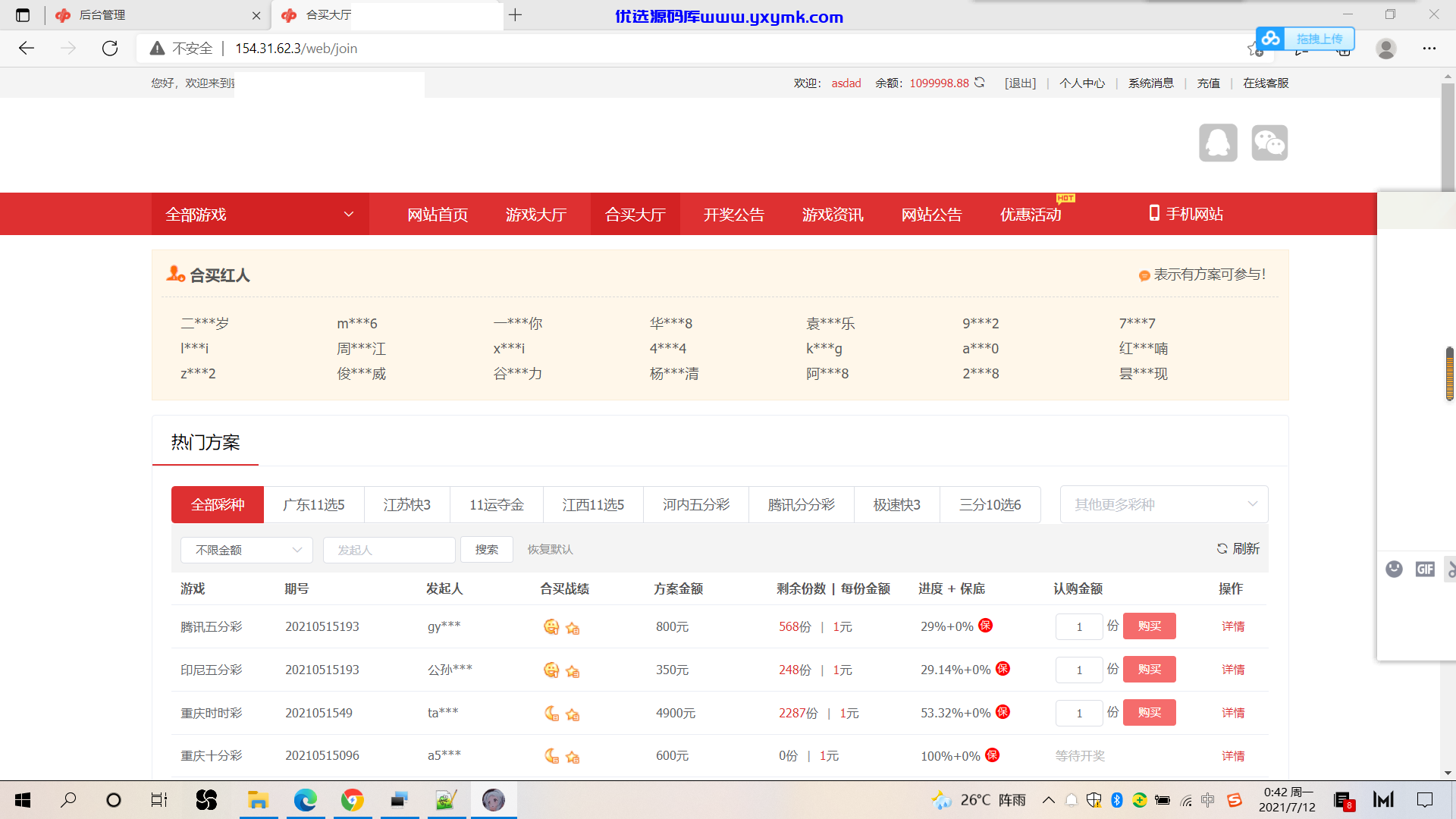
Task: Click the share quantity field in 印尼五分彩 row
Action: pyautogui.click(x=1079, y=670)
